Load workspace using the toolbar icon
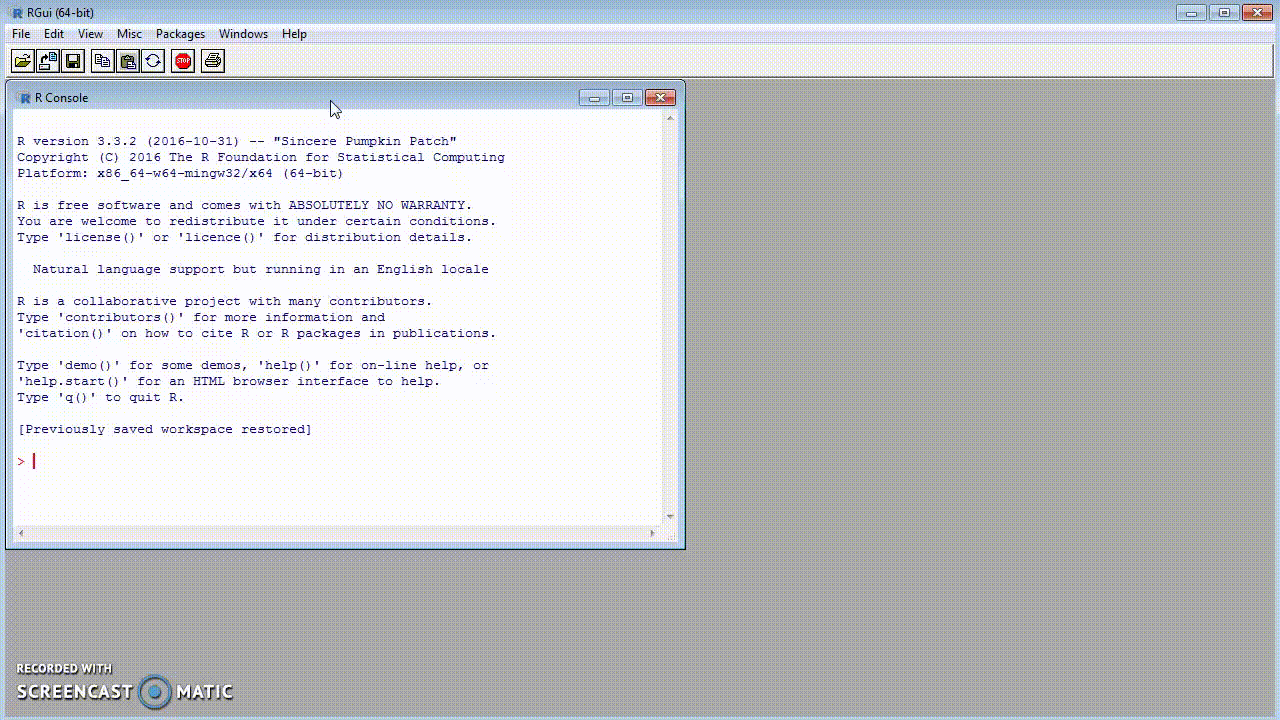 click(47, 60)
